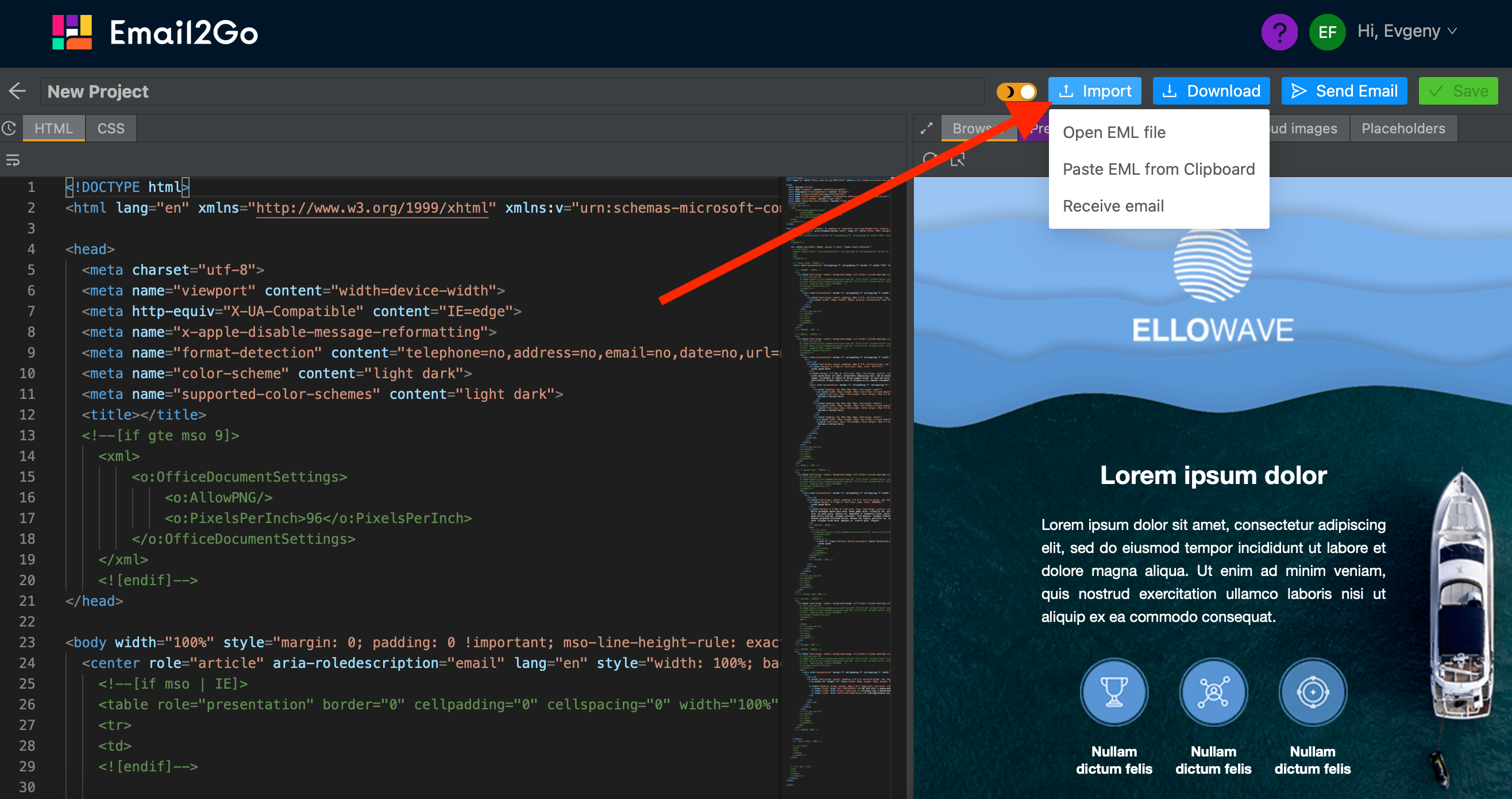Click the Placeholders toolbar option
This screenshot has height=799, width=1512.
tap(1404, 127)
